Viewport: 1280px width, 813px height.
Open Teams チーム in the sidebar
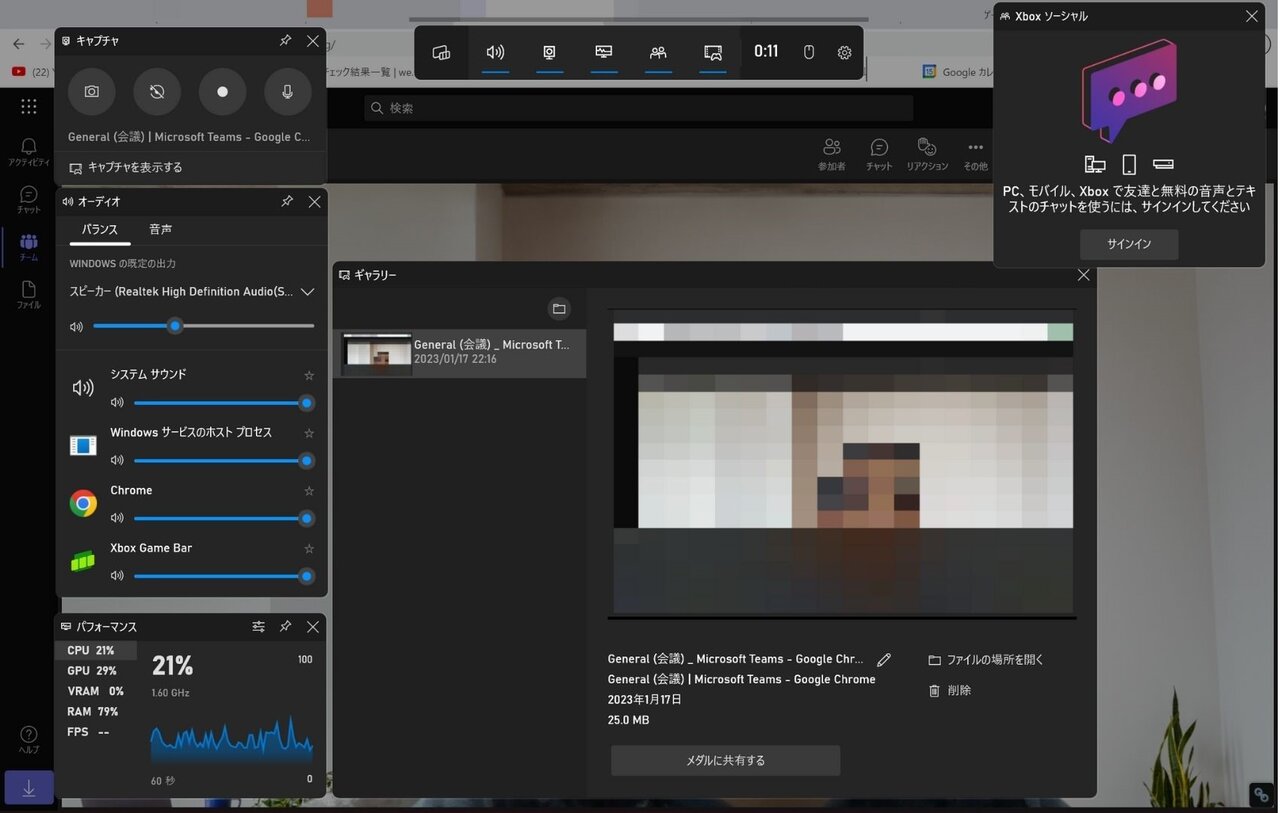click(x=29, y=248)
